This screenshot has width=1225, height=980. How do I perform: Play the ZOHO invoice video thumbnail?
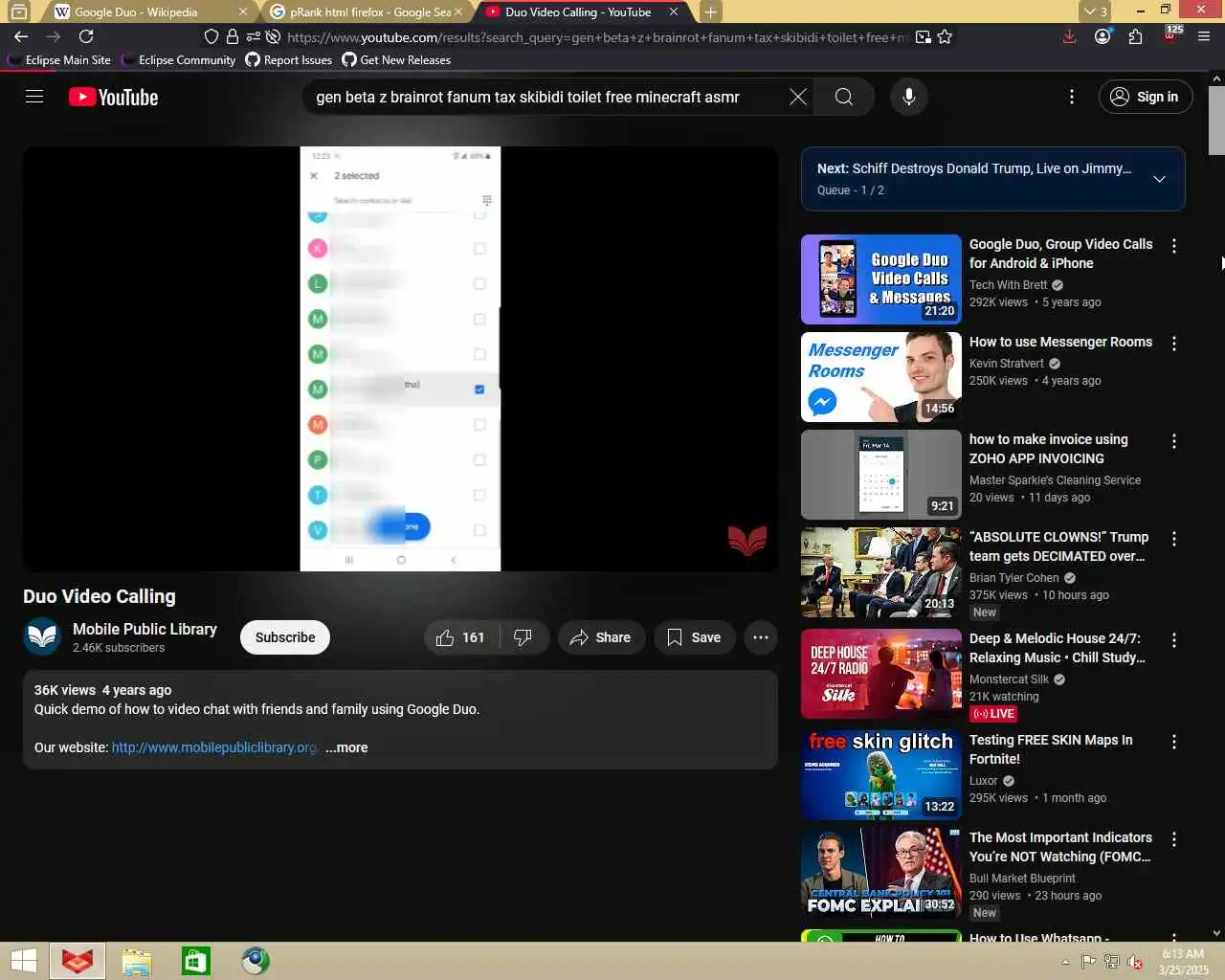point(881,475)
